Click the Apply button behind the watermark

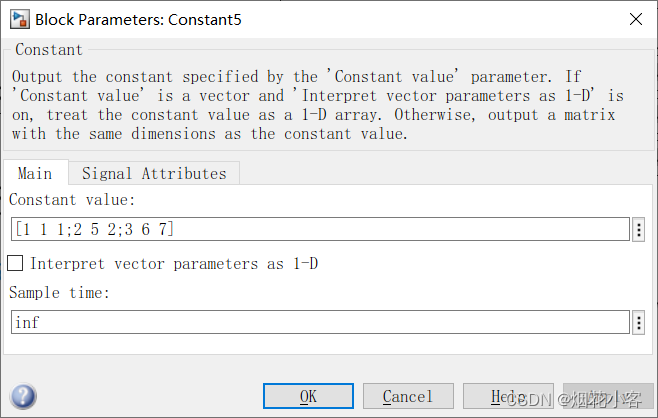click(x=608, y=396)
